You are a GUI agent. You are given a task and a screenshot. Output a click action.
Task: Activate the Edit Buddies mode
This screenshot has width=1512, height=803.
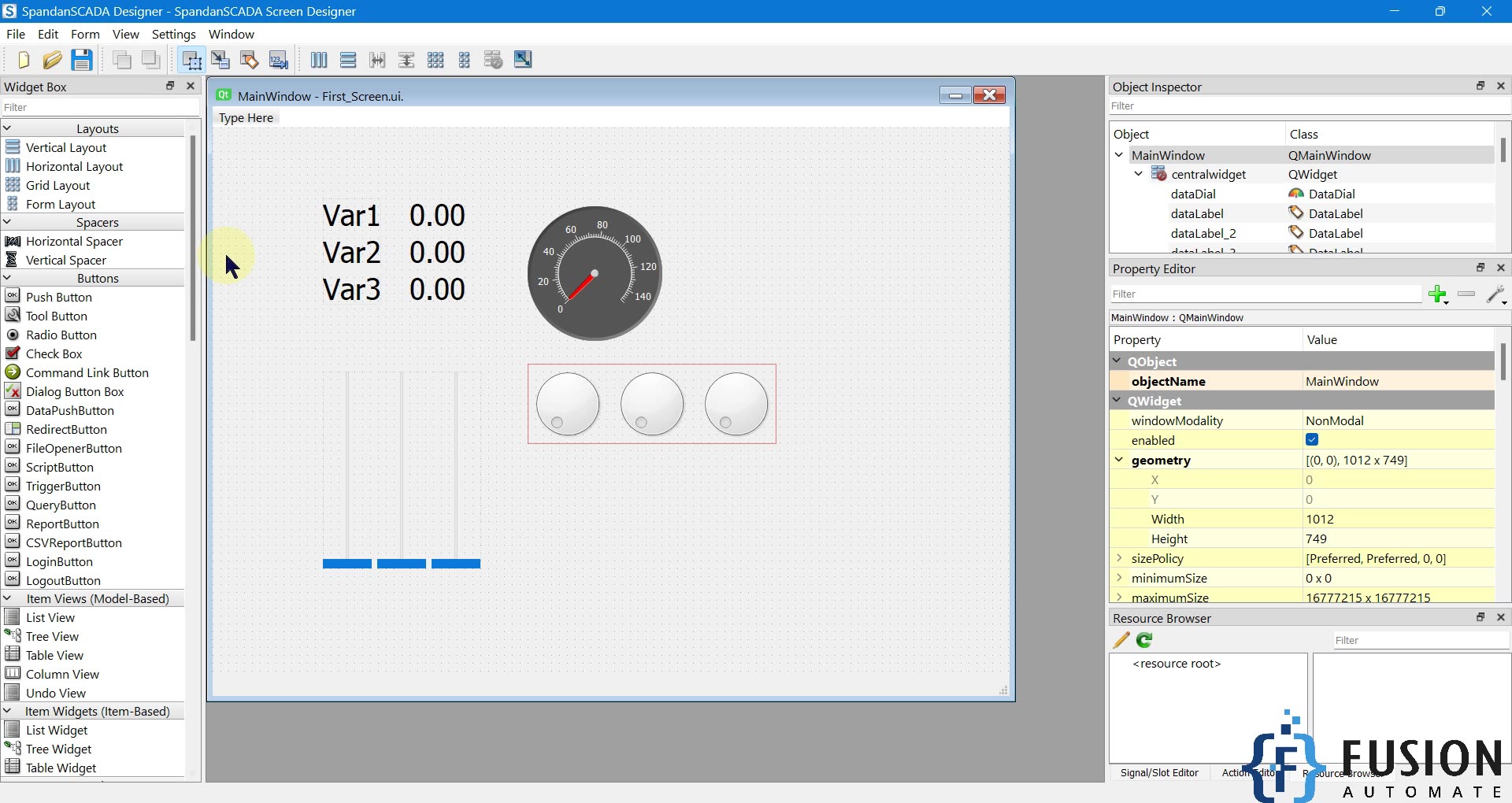pos(249,60)
